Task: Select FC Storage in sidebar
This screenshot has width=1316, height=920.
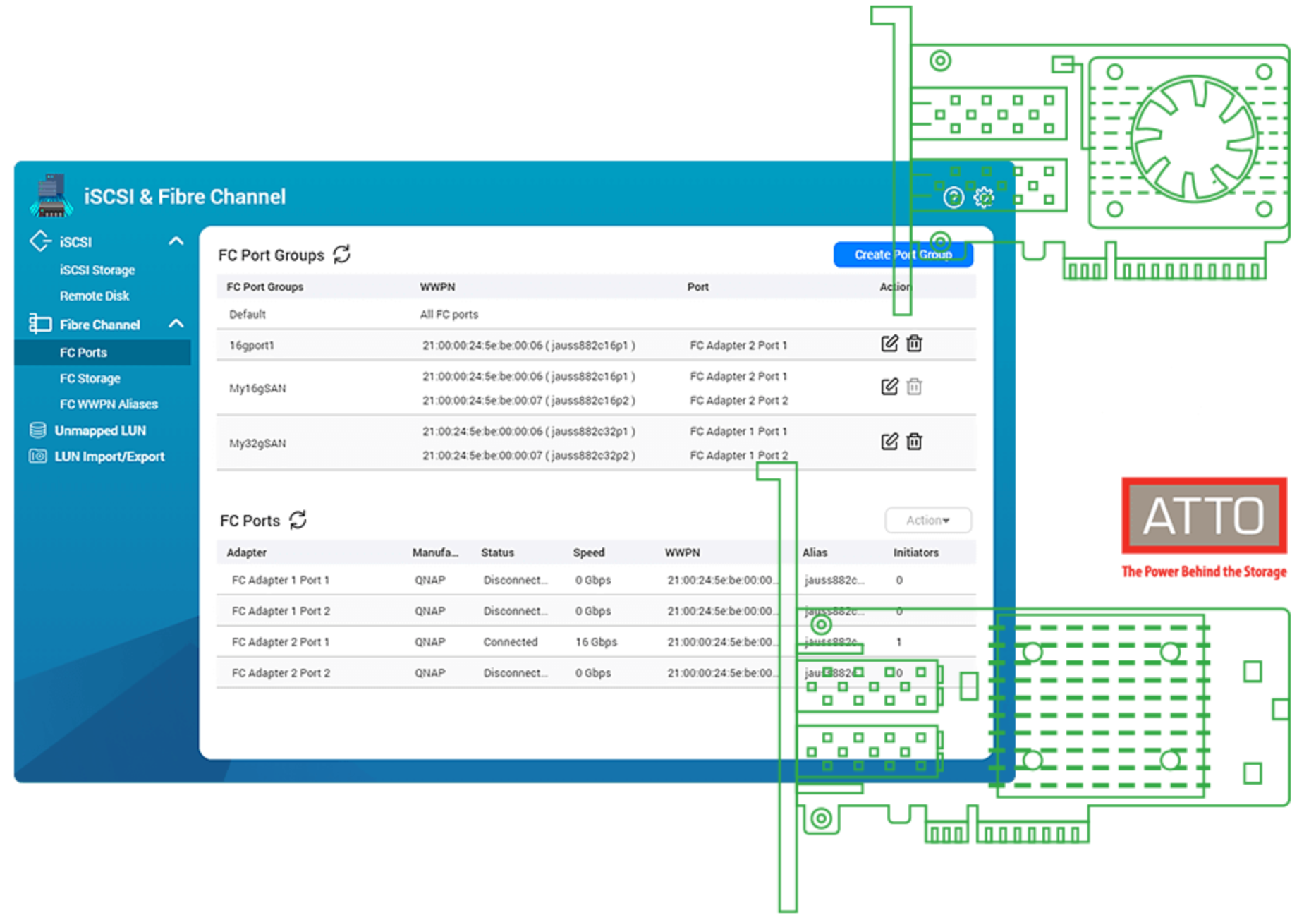Action: point(90,378)
